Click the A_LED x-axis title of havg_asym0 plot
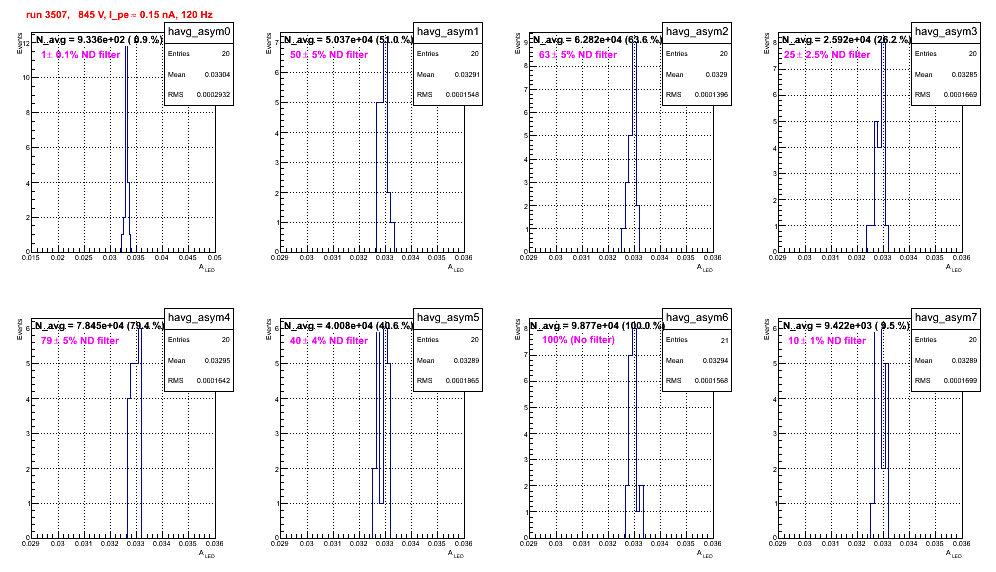Screen dimensions: 996x572 coord(207,268)
